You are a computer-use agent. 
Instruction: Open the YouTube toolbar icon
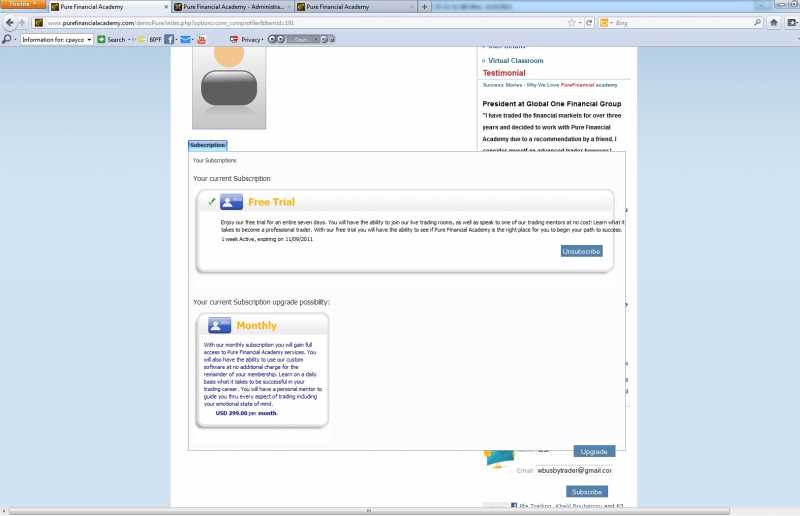coord(202,39)
